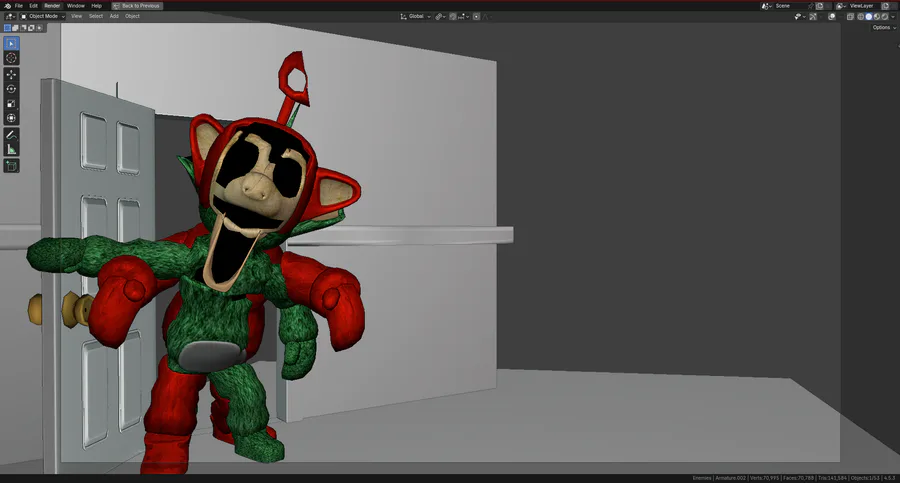
Task: Open the File menu
Action: (x=19, y=6)
